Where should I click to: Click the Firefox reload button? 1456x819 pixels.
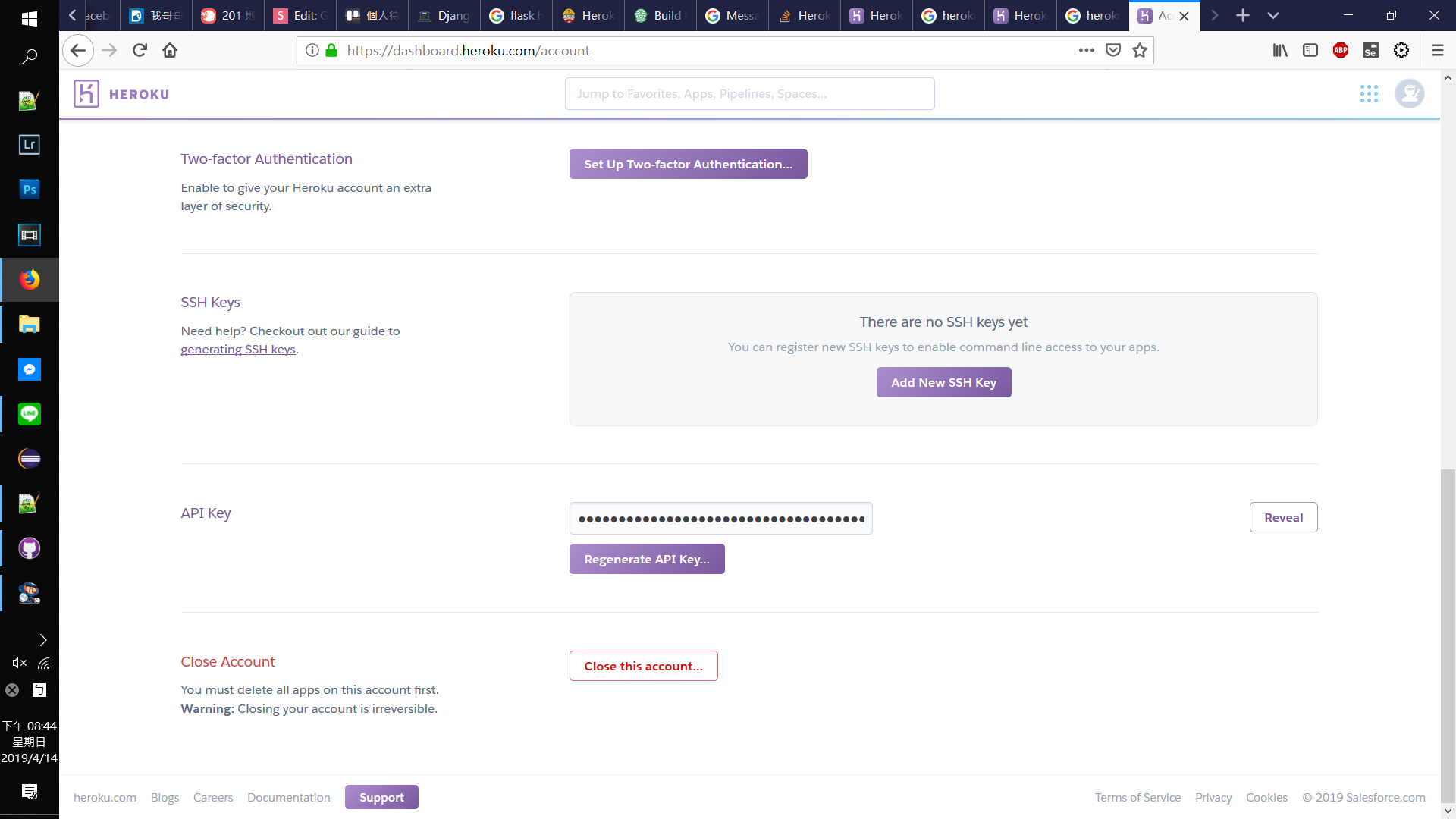(140, 51)
